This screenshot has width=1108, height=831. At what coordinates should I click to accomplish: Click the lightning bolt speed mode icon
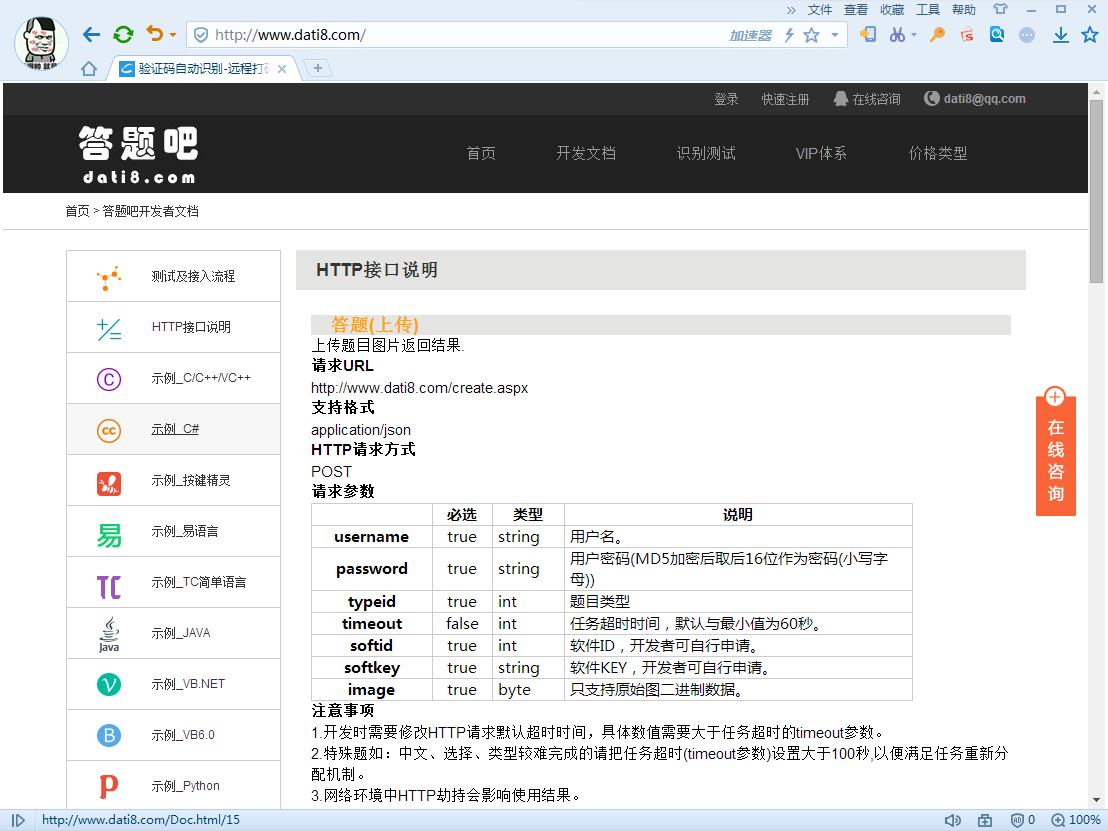pos(789,35)
